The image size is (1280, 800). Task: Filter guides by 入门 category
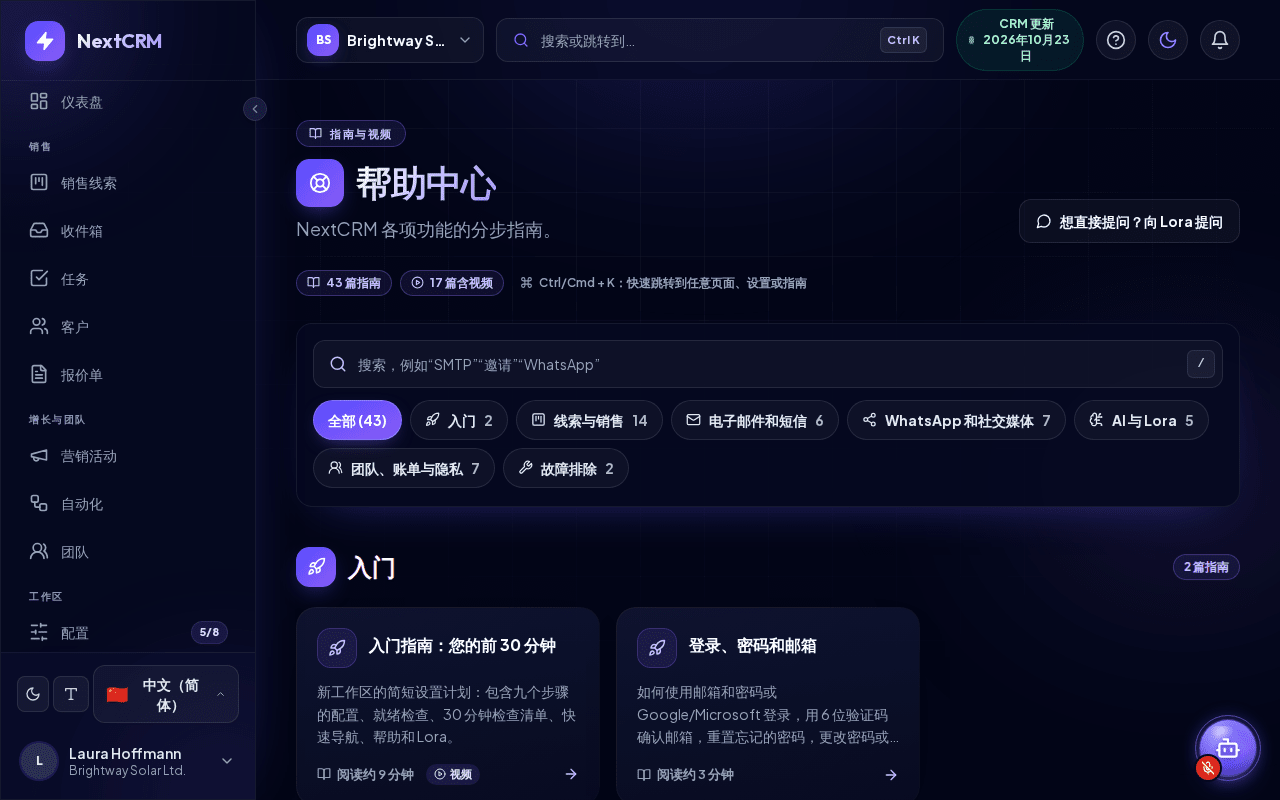tap(459, 420)
